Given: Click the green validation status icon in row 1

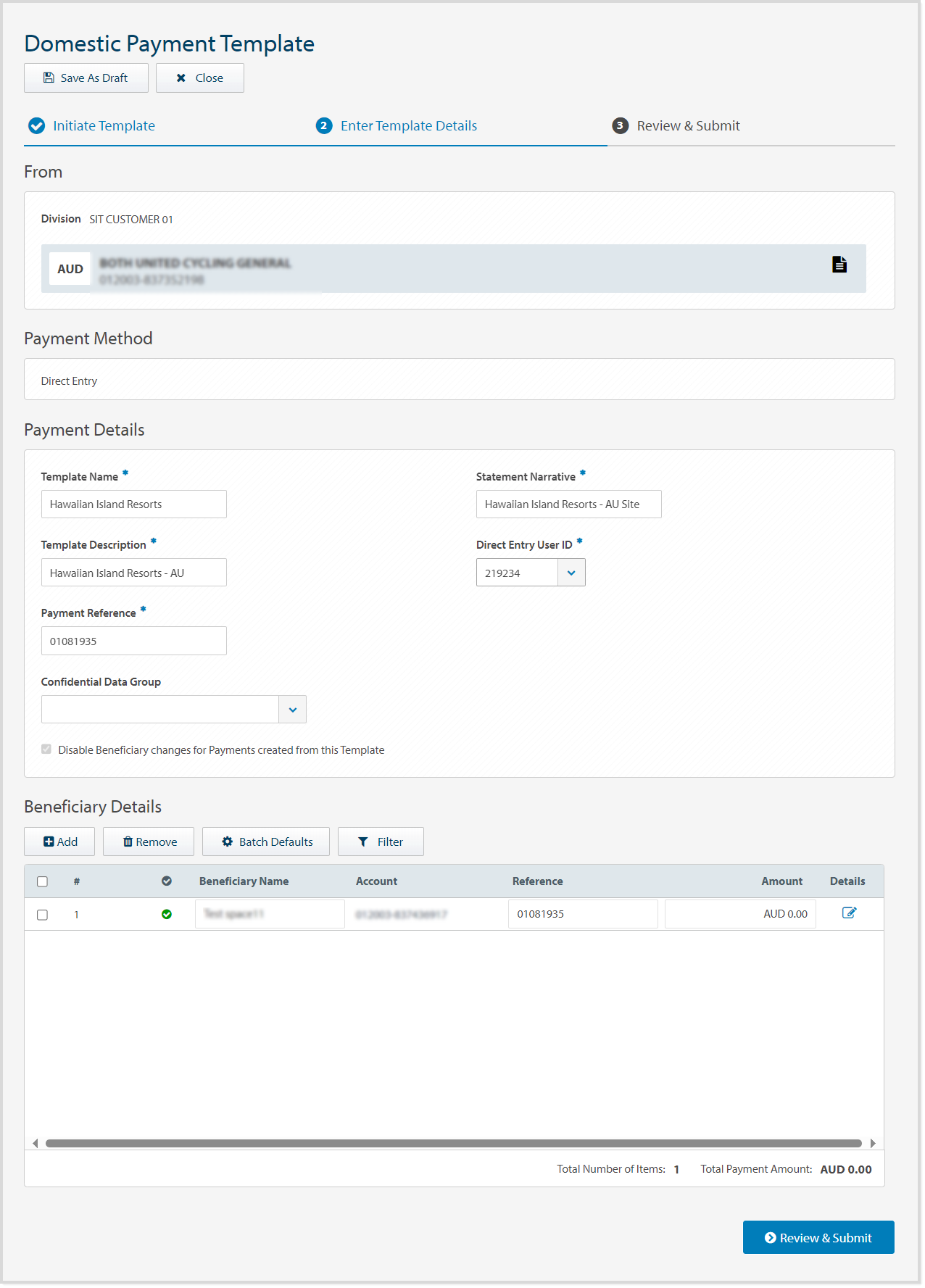Looking at the screenshot, I should coord(167,915).
